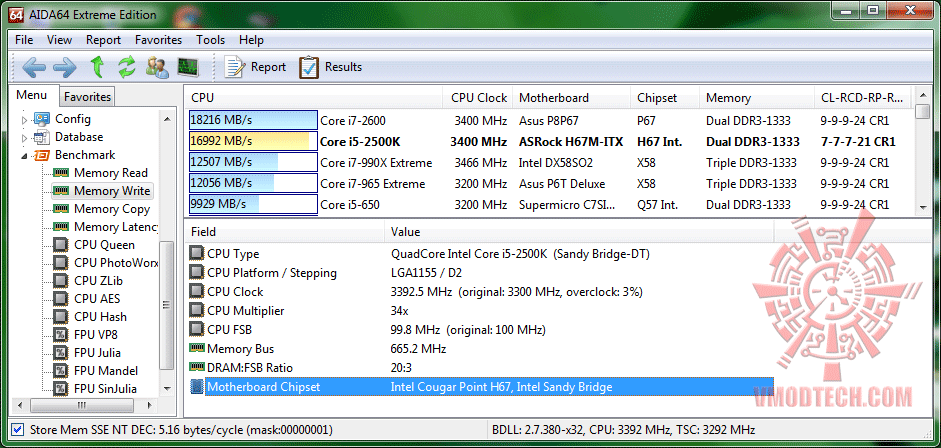Select the Motherboard Chipset field row

click(481, 387)
